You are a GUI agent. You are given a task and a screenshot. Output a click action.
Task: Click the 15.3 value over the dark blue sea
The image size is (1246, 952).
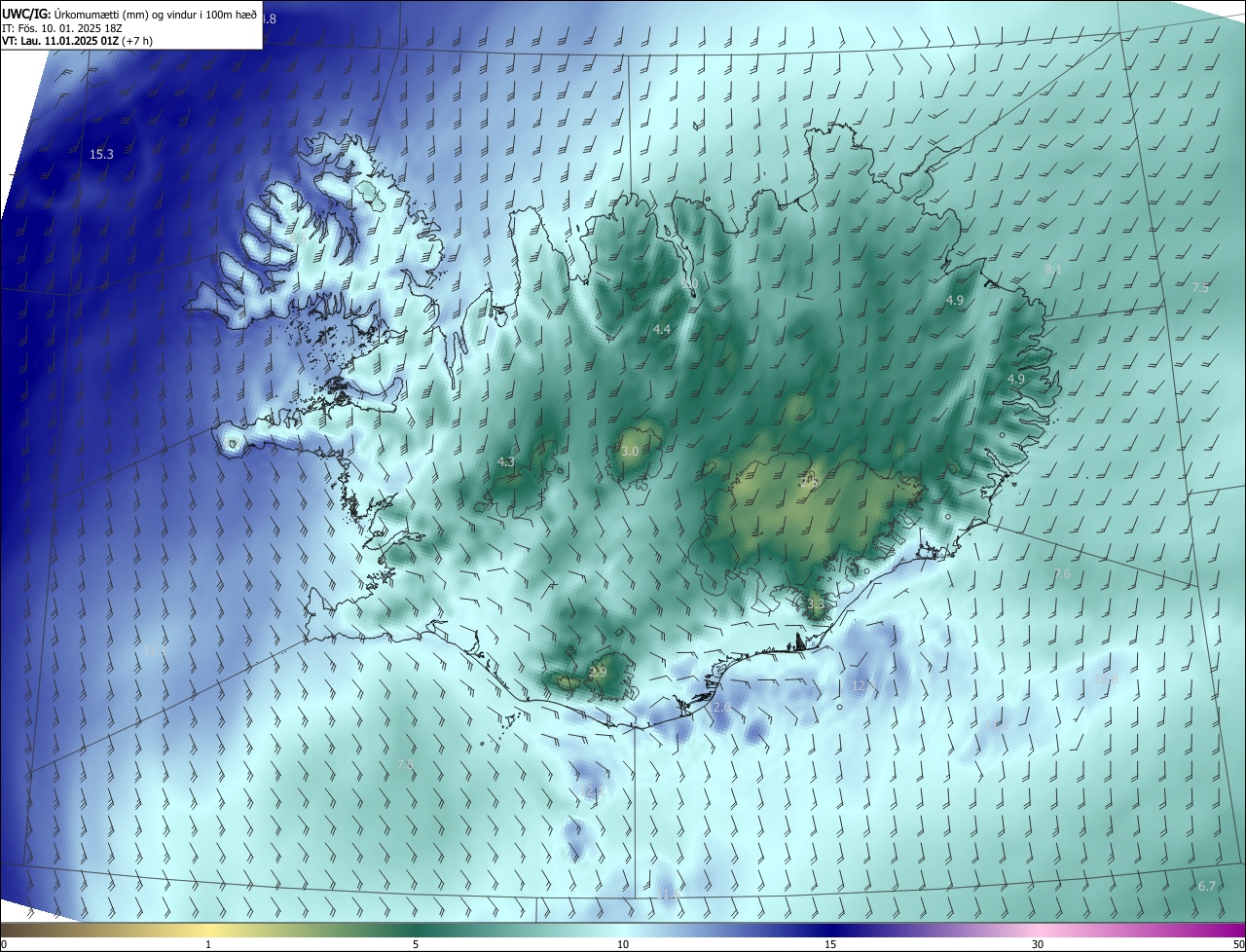coord(101,155)
